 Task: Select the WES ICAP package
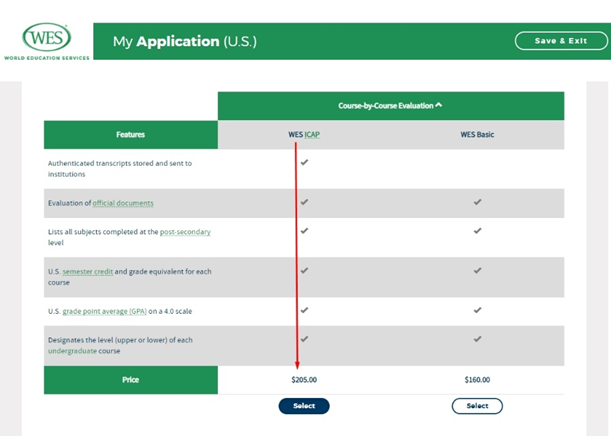click(304, 406)
